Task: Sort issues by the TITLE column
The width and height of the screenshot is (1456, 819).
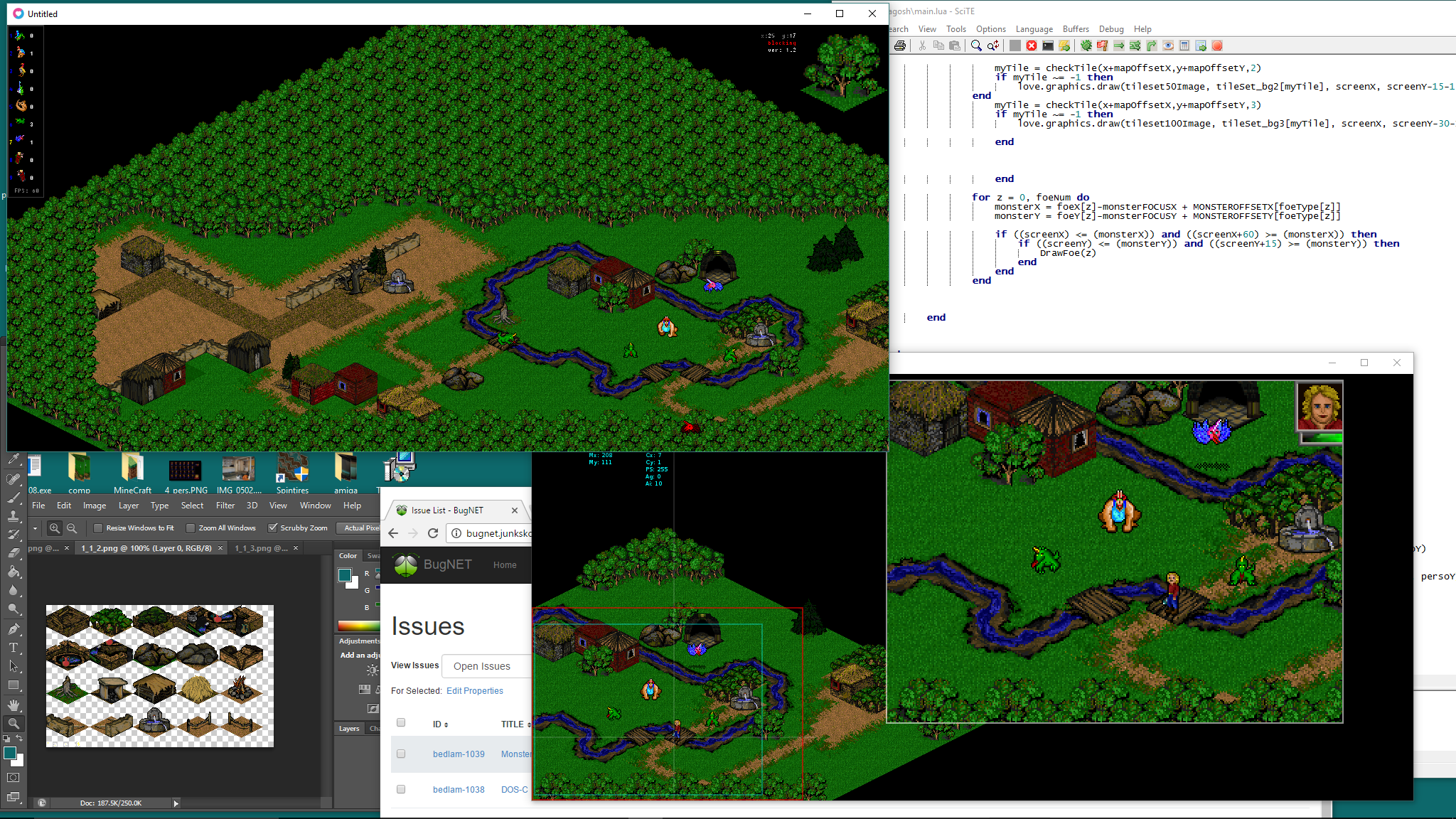Action: click(515, 724)
